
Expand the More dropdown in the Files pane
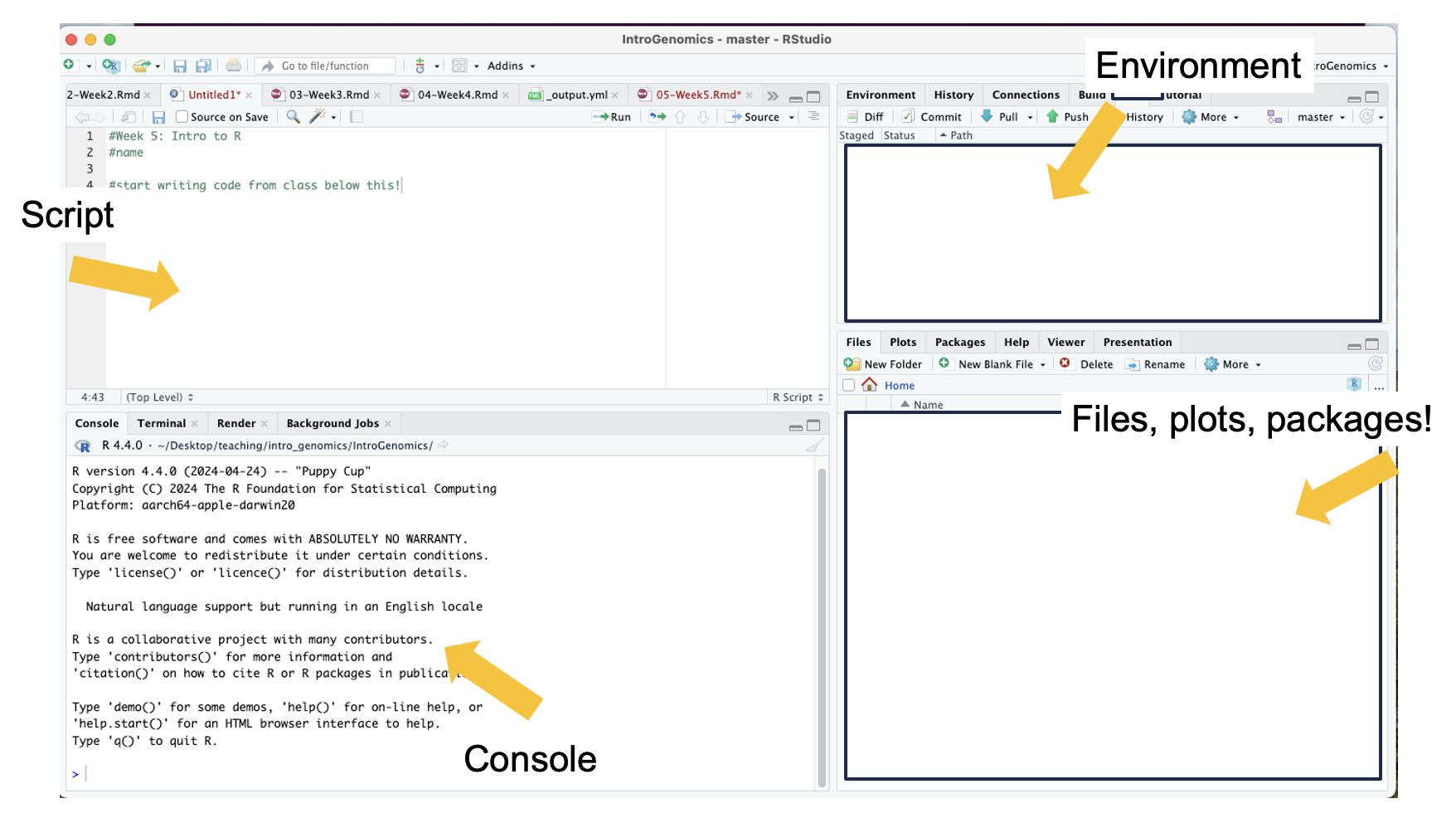tap(1231, 364)
